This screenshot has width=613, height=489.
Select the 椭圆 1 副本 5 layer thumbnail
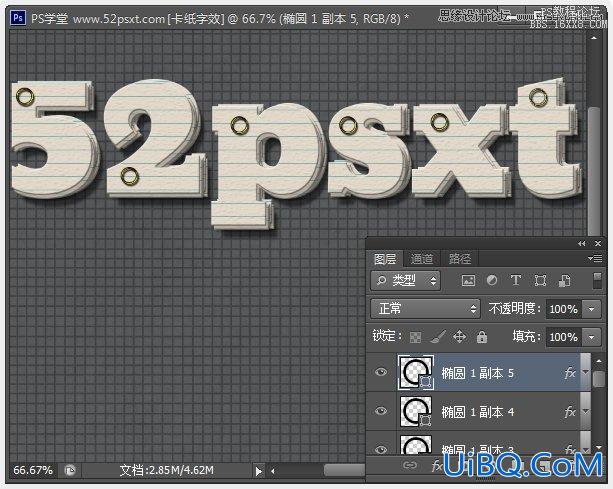(x=416, y=372)
